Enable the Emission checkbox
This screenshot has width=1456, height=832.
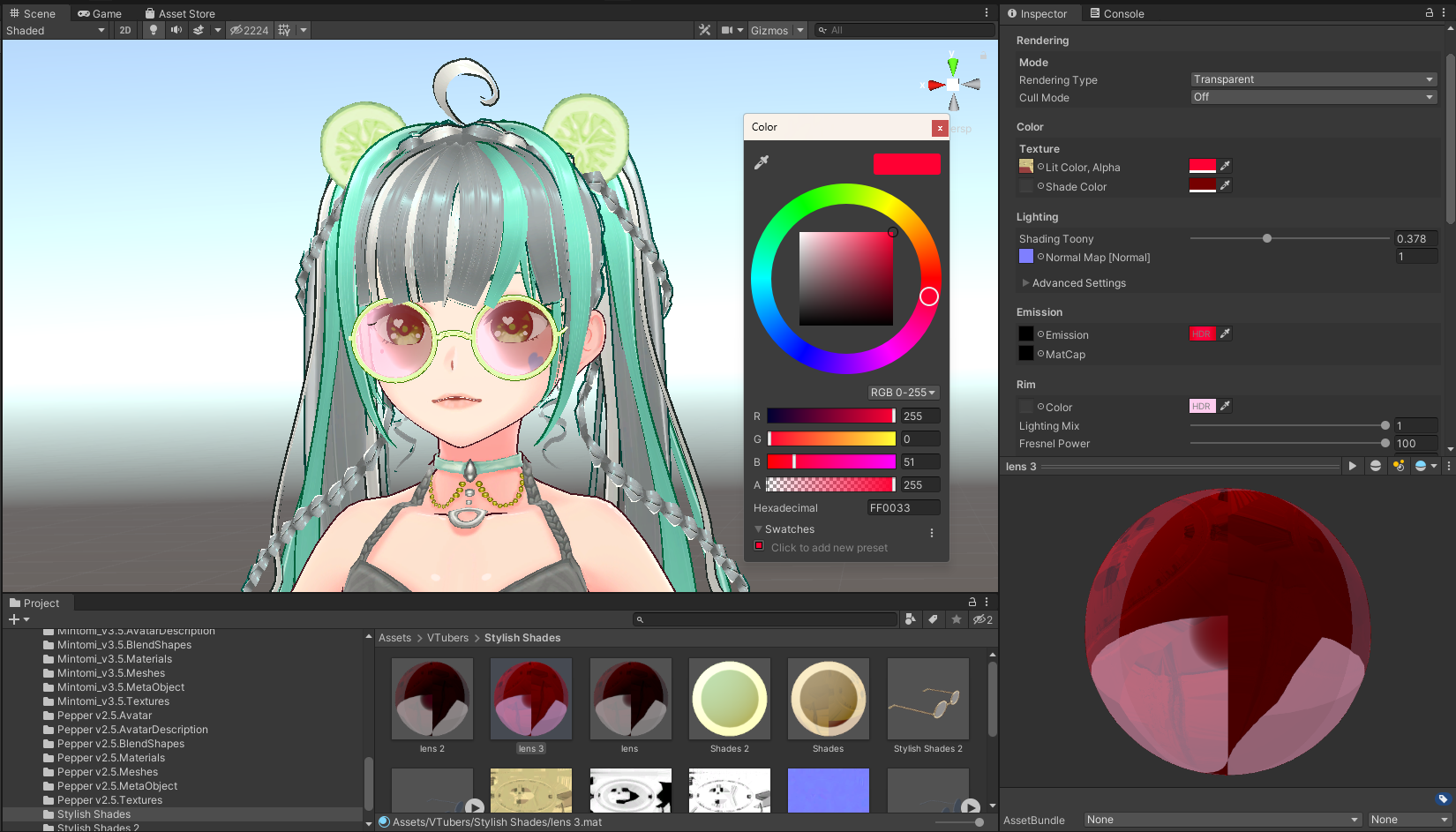tap(1026, 334)
